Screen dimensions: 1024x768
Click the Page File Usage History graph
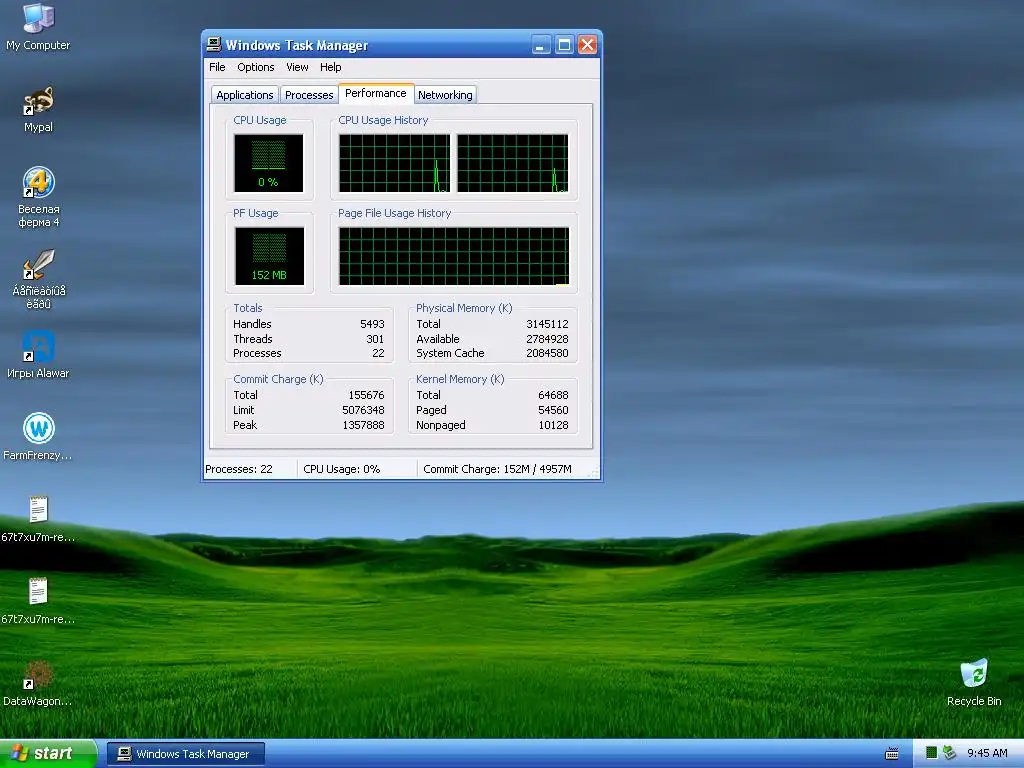coord(454,256)
